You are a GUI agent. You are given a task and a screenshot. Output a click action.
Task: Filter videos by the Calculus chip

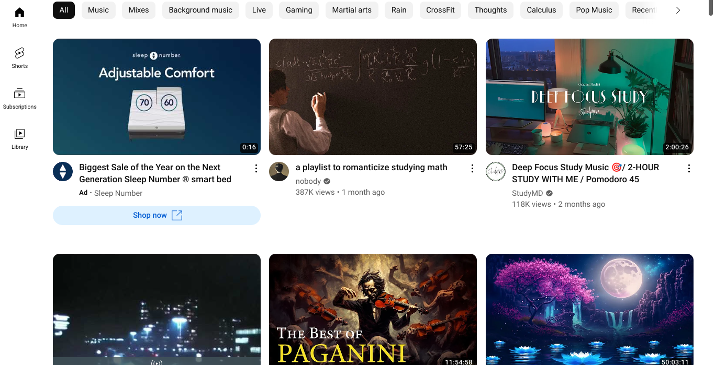(x=541, y=10)
